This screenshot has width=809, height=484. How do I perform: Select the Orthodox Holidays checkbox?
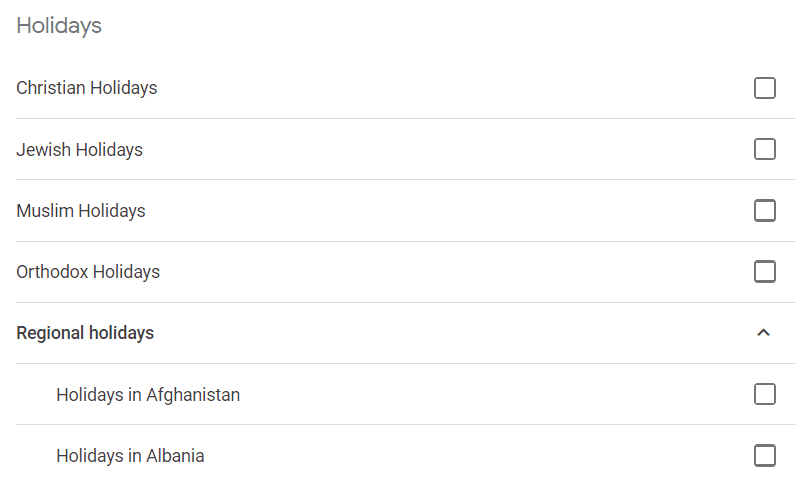tap(765, 271)
